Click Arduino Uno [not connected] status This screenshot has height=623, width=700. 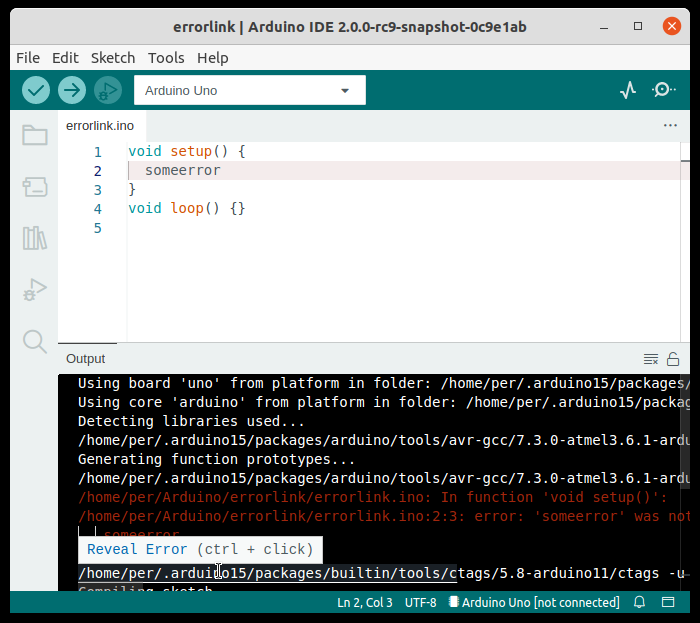(534, 602)
